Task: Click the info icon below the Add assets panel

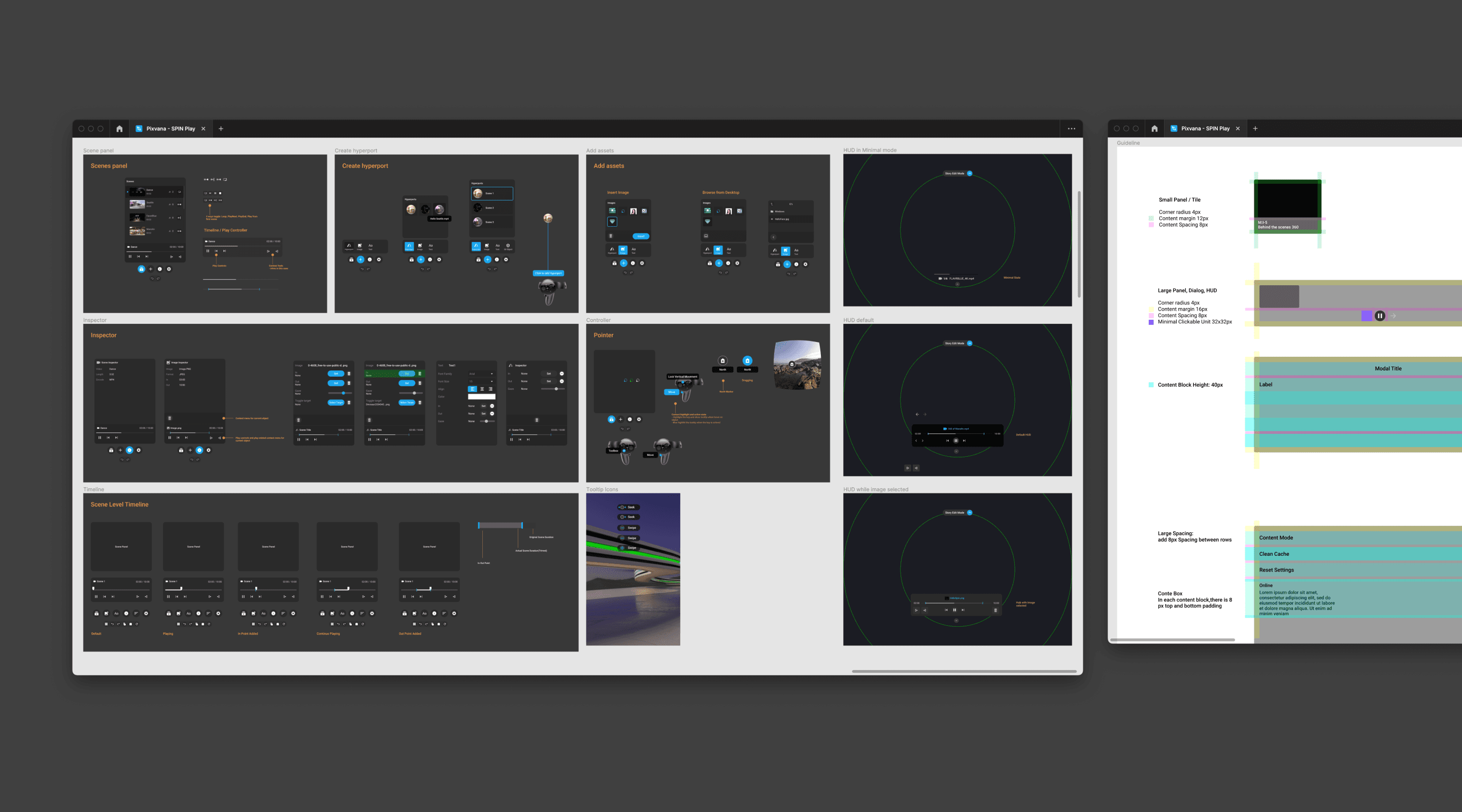Action: [x=633, y=264]
